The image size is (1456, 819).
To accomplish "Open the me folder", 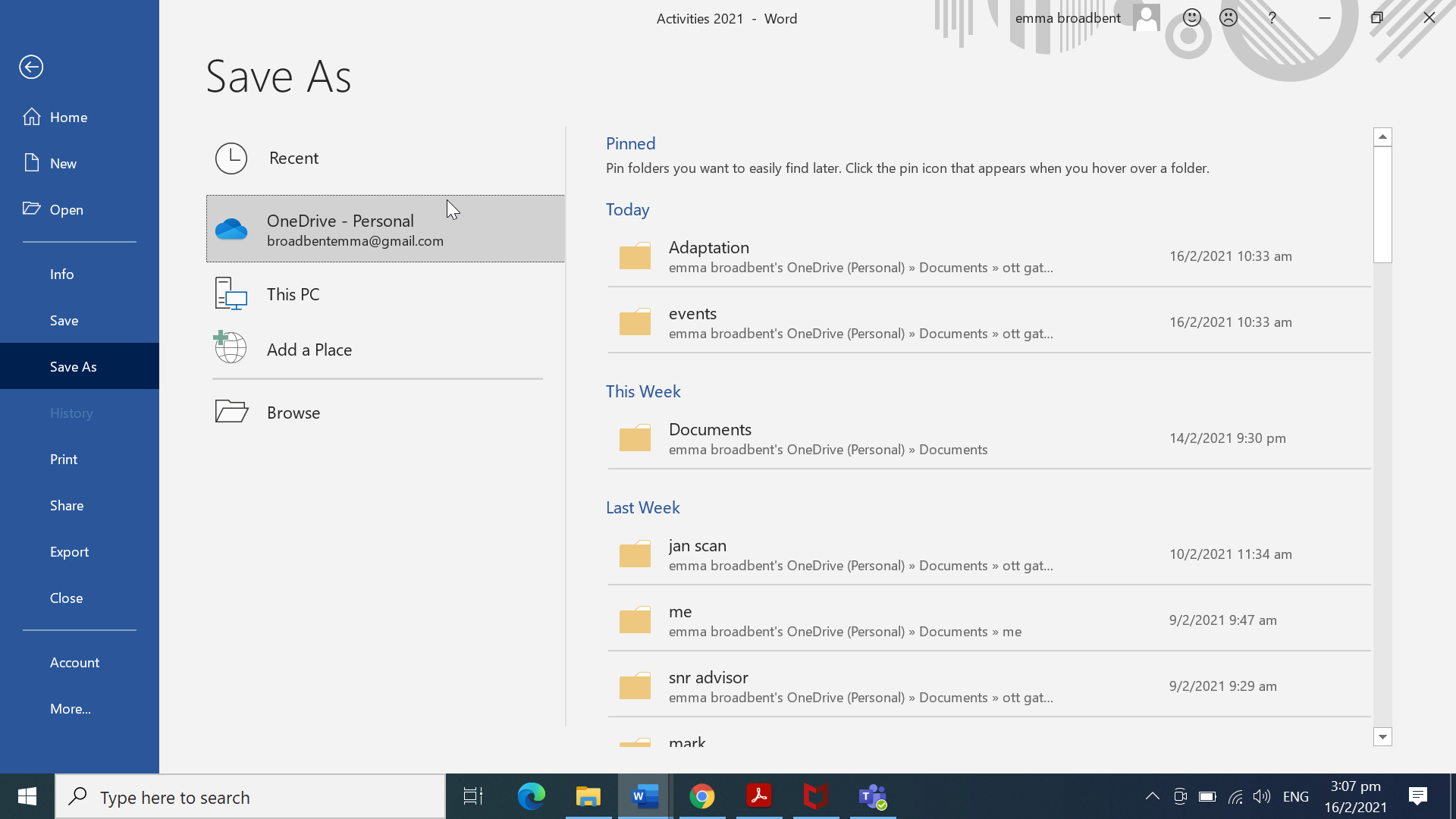I will tap(989, 620).
